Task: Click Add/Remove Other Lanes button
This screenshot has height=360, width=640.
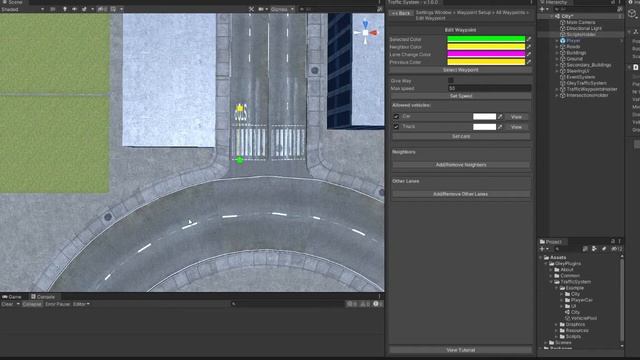Action: (x=461, y=194)
